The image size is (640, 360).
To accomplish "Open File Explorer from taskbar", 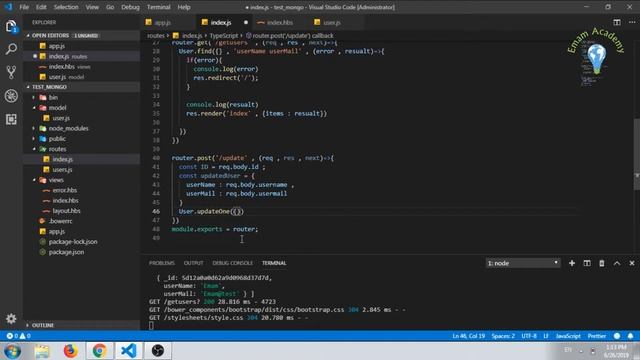I will tap(42, 351).
